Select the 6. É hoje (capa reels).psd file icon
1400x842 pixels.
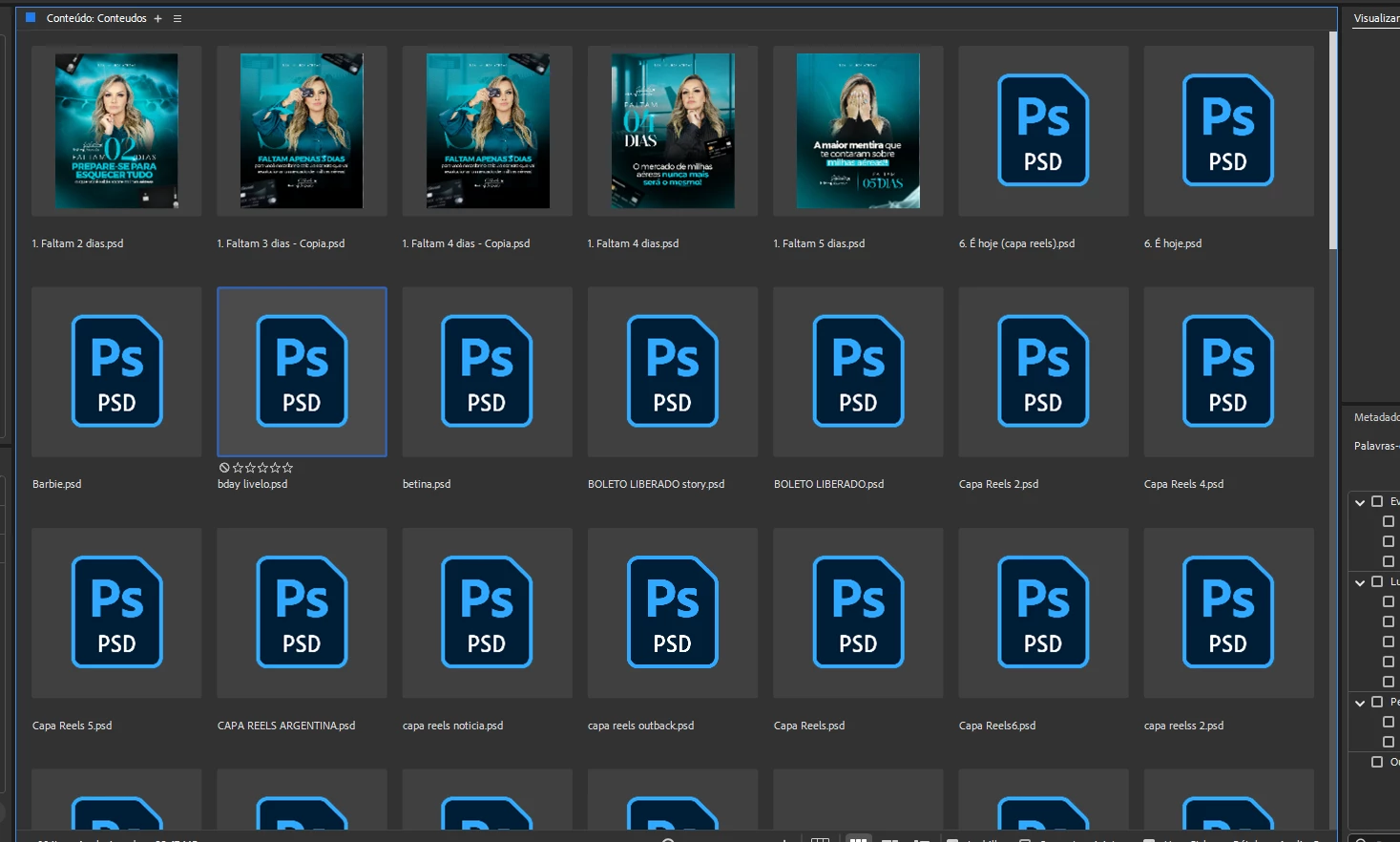tap(1043, 130)
